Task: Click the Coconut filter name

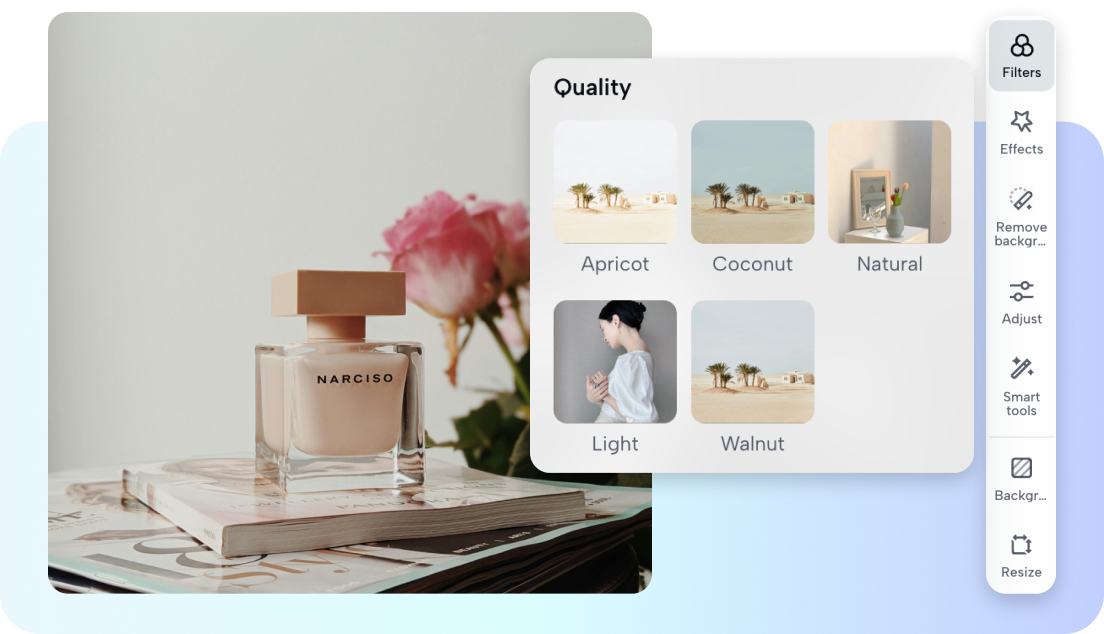Action: point(752,264)
